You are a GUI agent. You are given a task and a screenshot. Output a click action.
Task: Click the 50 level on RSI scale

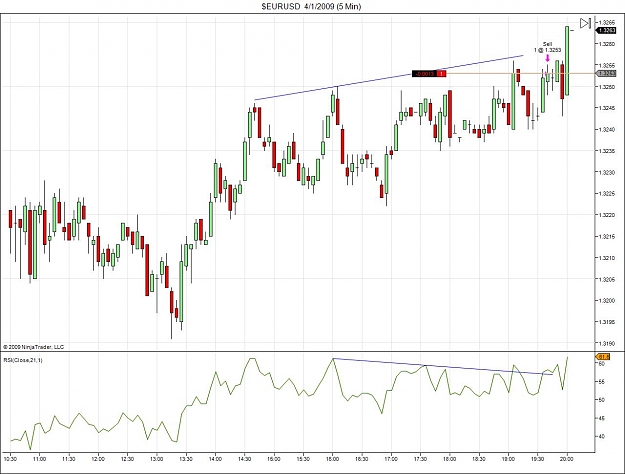(x=601, y=400)
